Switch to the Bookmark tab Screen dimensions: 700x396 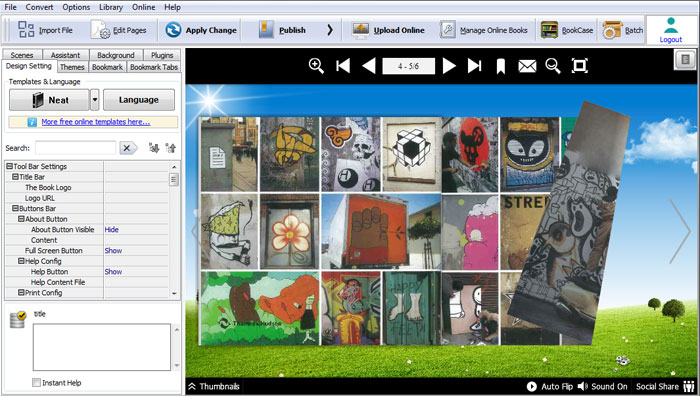[107, 67]
